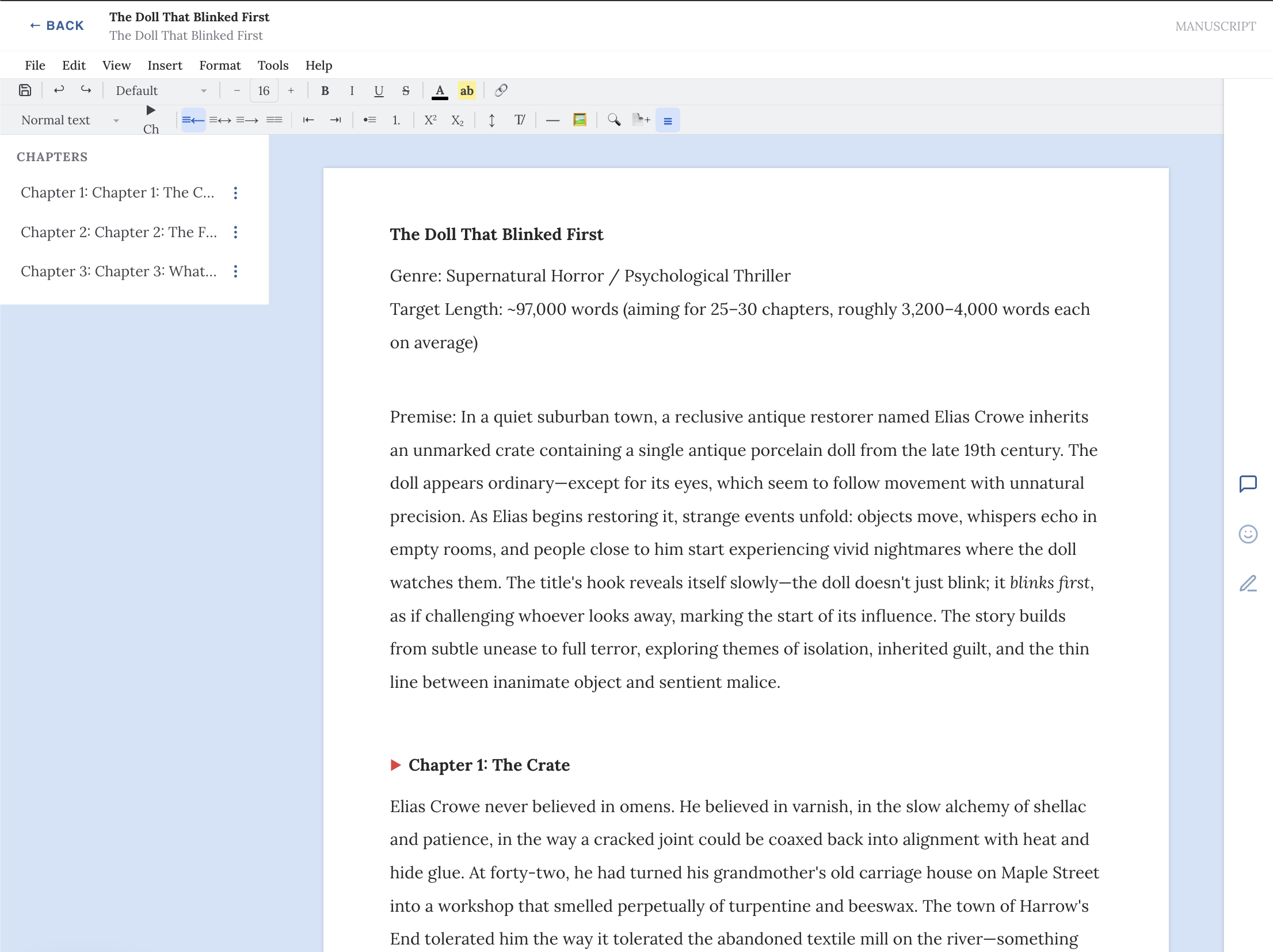
Task: Save the document
Action: tap(24, 90)
